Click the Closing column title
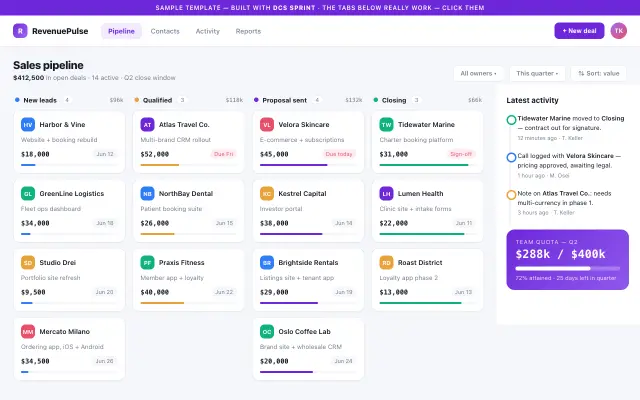The height and width of the screenshot is (400, 640). (x=394, y=100)
